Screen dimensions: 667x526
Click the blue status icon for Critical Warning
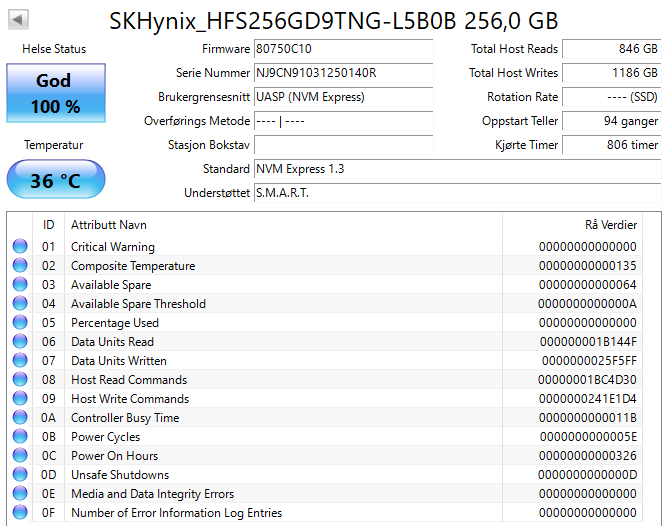[20, 247]
